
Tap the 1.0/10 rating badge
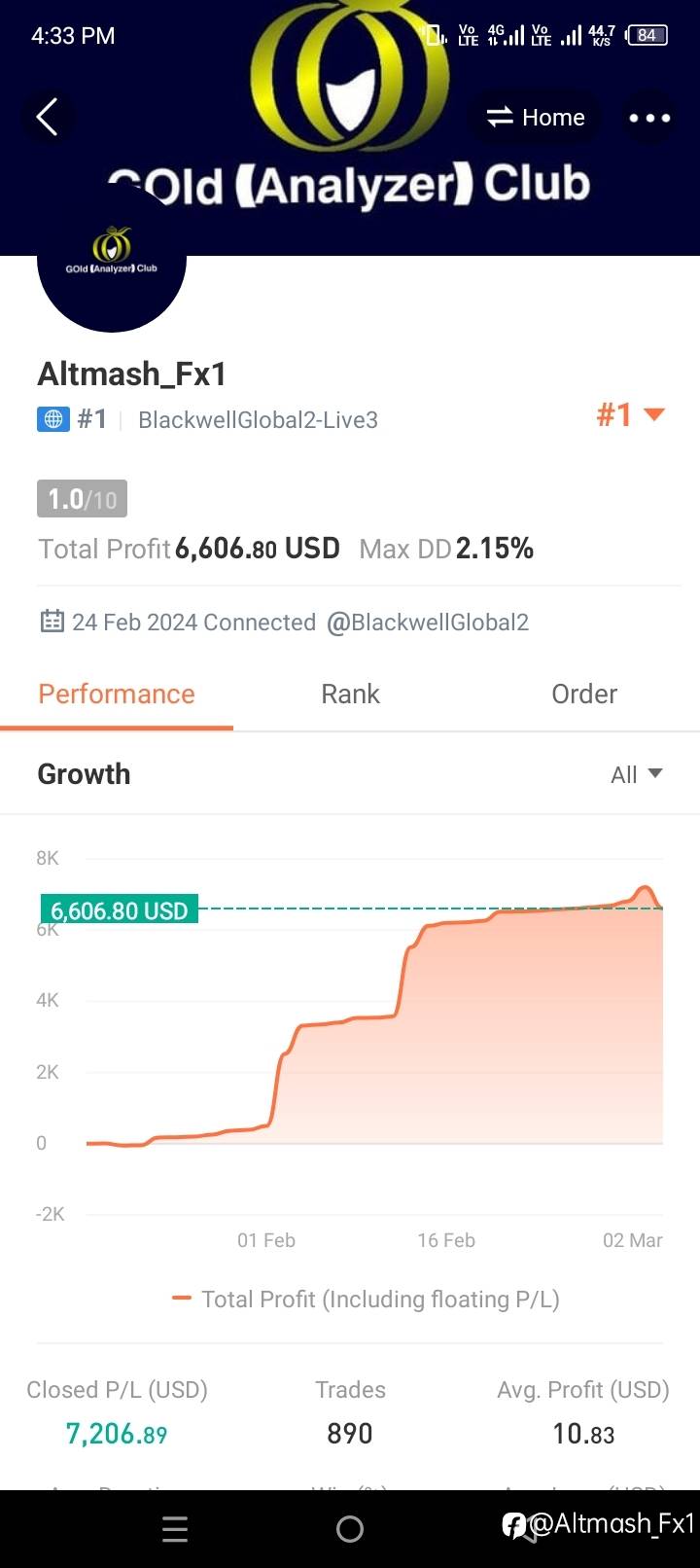[82, 499]
